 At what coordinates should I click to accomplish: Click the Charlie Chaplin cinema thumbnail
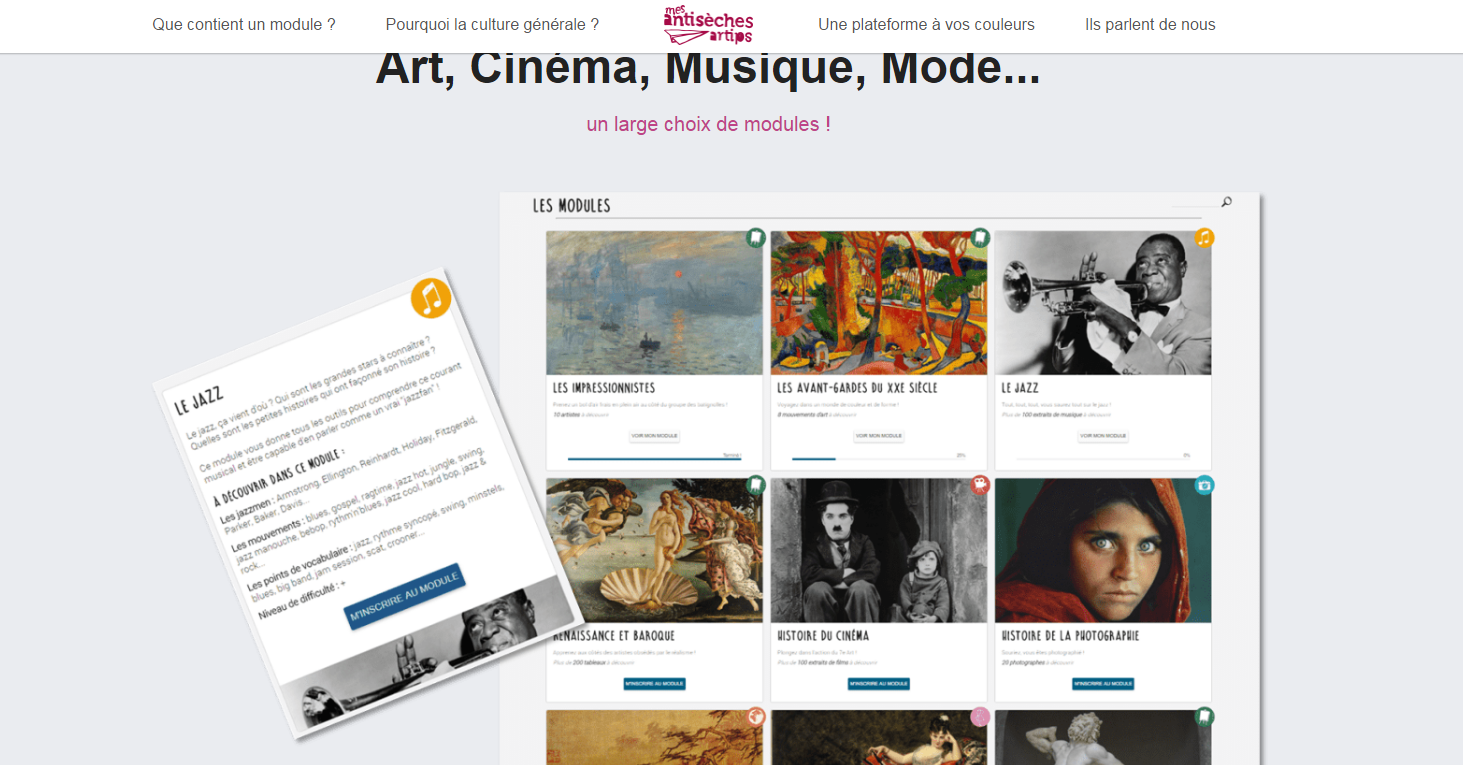tap(879, 551)
